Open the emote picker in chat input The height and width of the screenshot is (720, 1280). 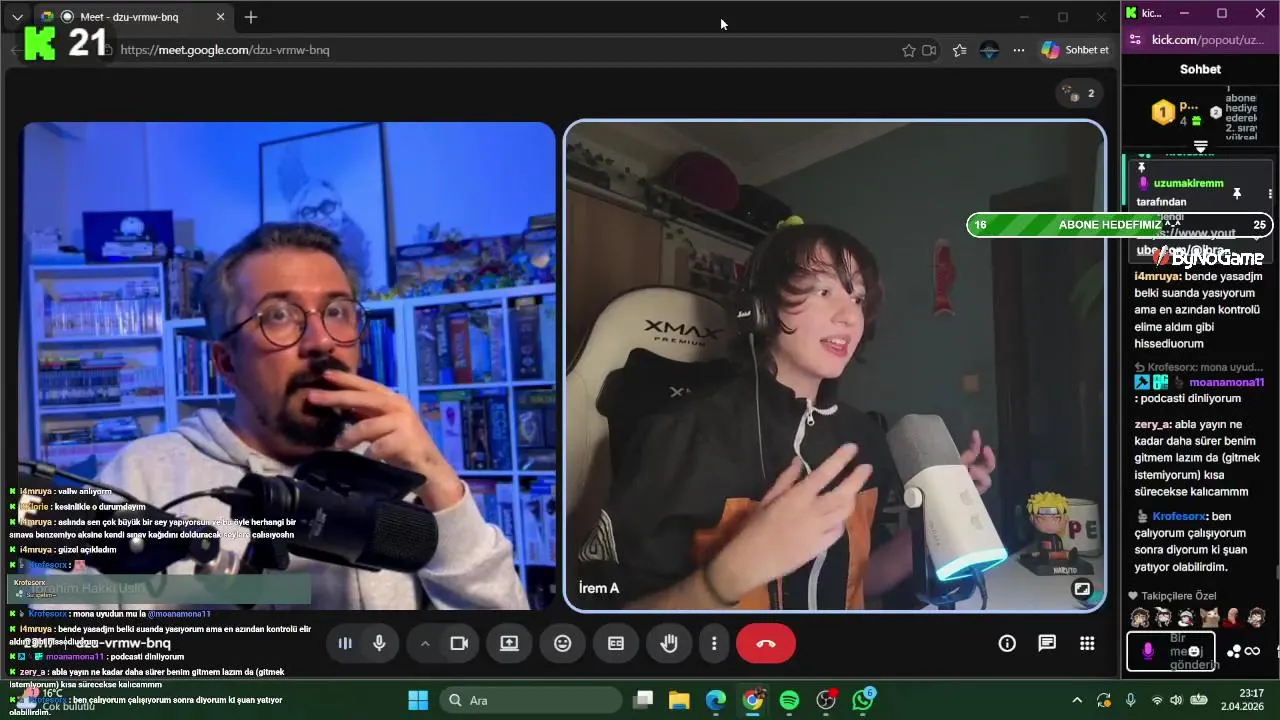(x=1194, y=652)
